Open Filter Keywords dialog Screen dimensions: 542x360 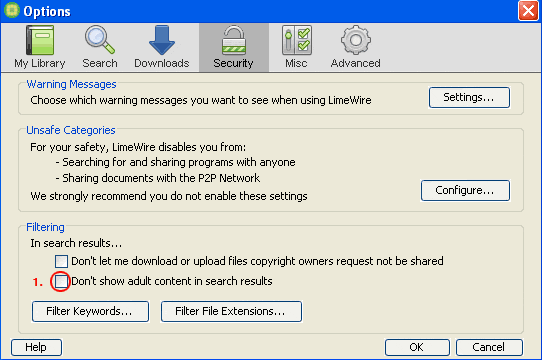[x=90, y=311]
